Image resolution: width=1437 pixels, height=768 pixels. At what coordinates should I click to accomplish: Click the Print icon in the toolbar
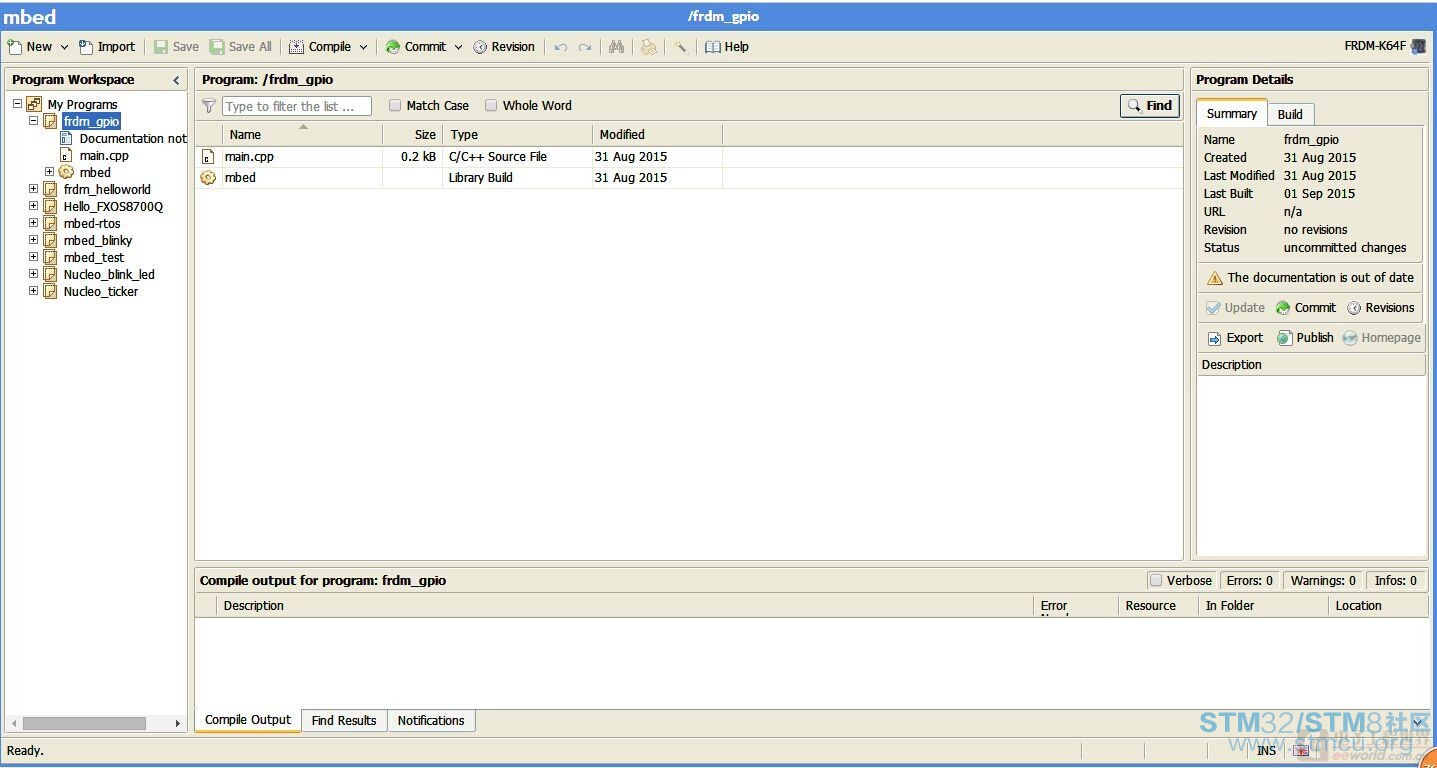pos(649,47)
